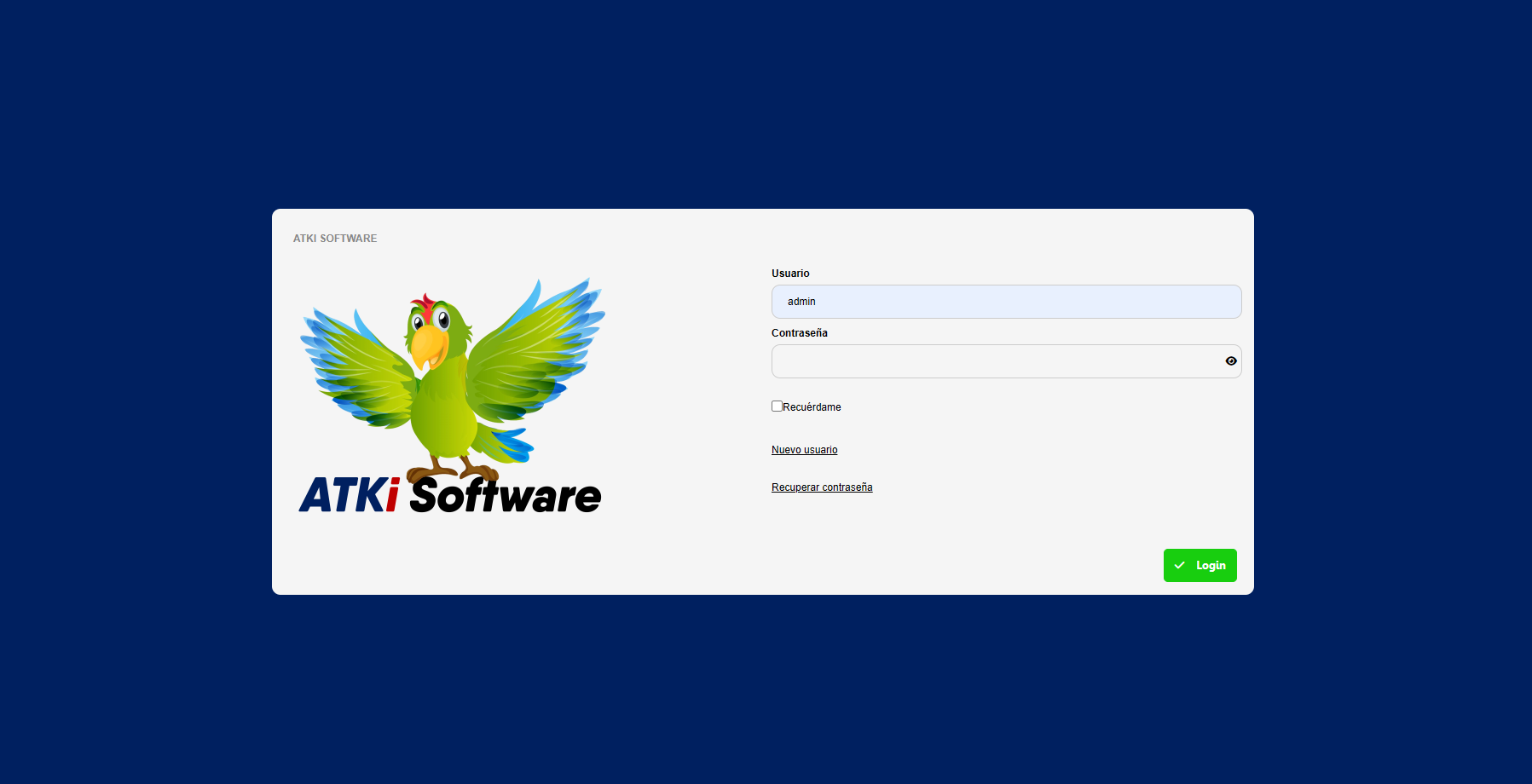Click the ATKi Software parrot logo

tap(452, 396)
